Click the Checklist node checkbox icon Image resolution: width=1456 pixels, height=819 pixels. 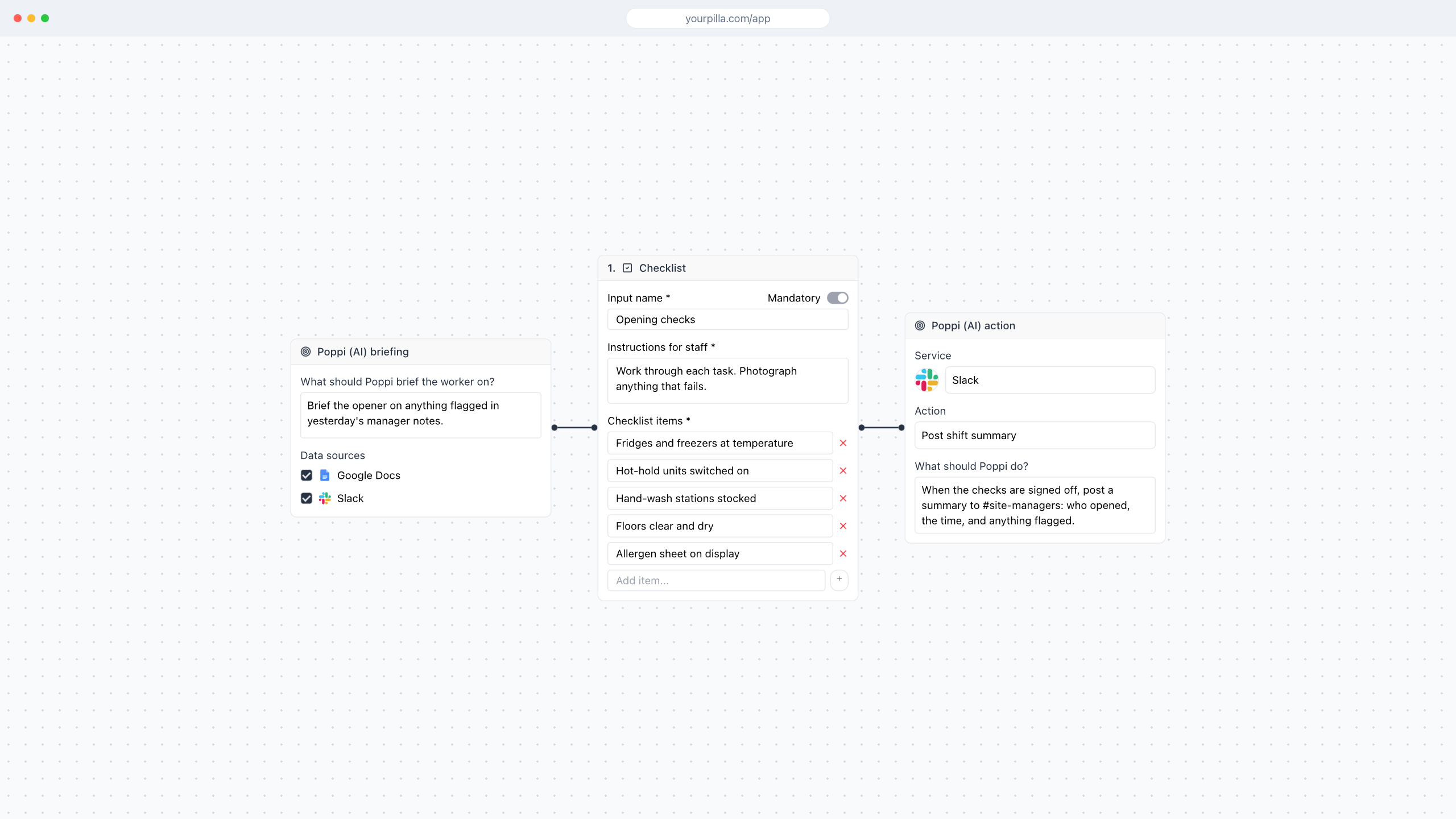coord(627,268)
